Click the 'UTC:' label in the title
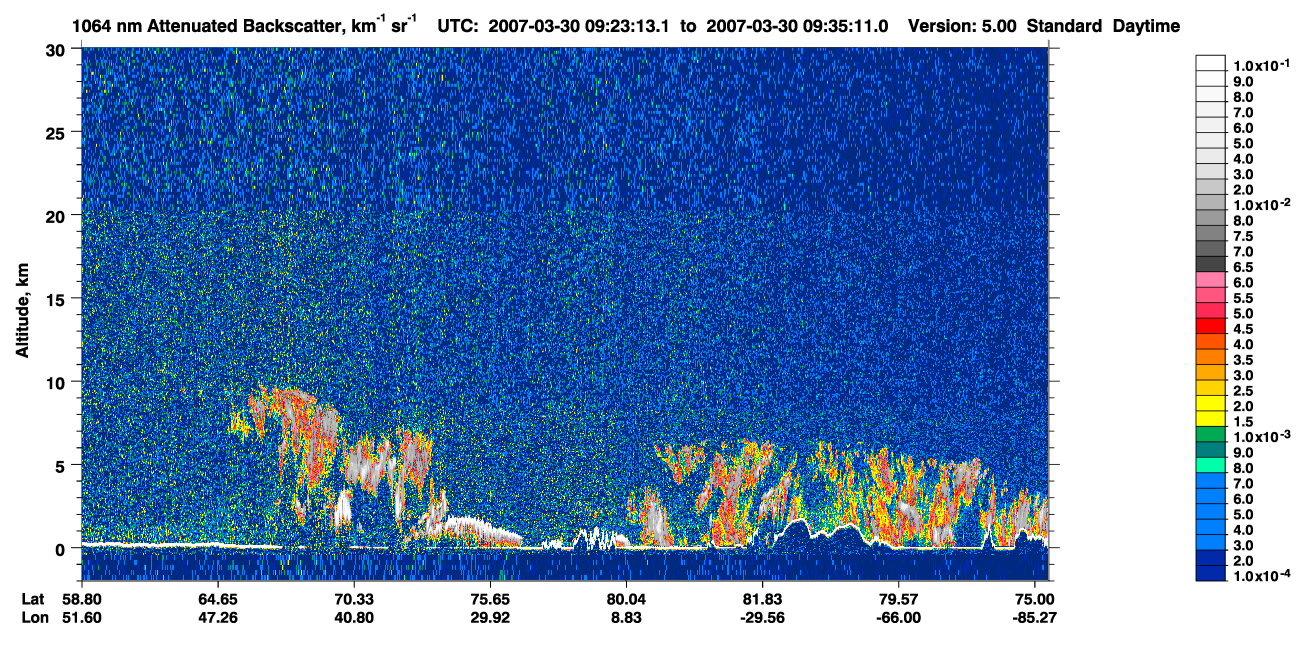 click(x=458, y=26)
